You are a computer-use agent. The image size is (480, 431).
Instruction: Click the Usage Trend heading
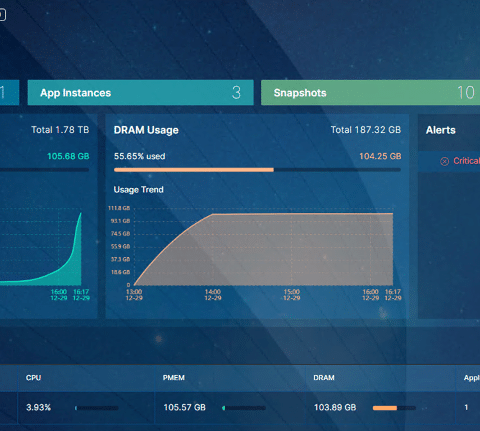pos(139,190)
